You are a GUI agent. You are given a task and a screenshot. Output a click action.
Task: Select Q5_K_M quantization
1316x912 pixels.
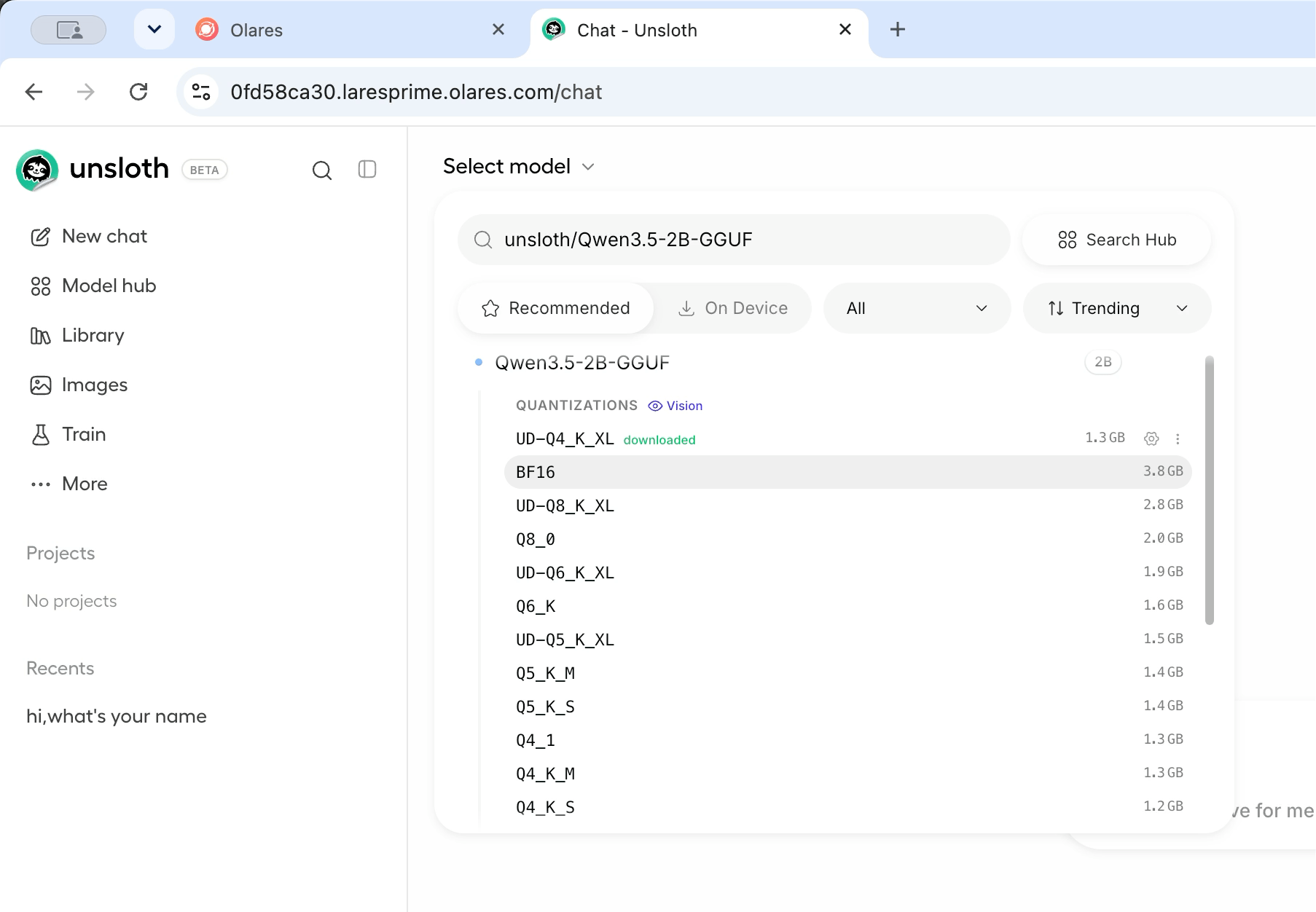pyautogui.click(x=848, y=673)
